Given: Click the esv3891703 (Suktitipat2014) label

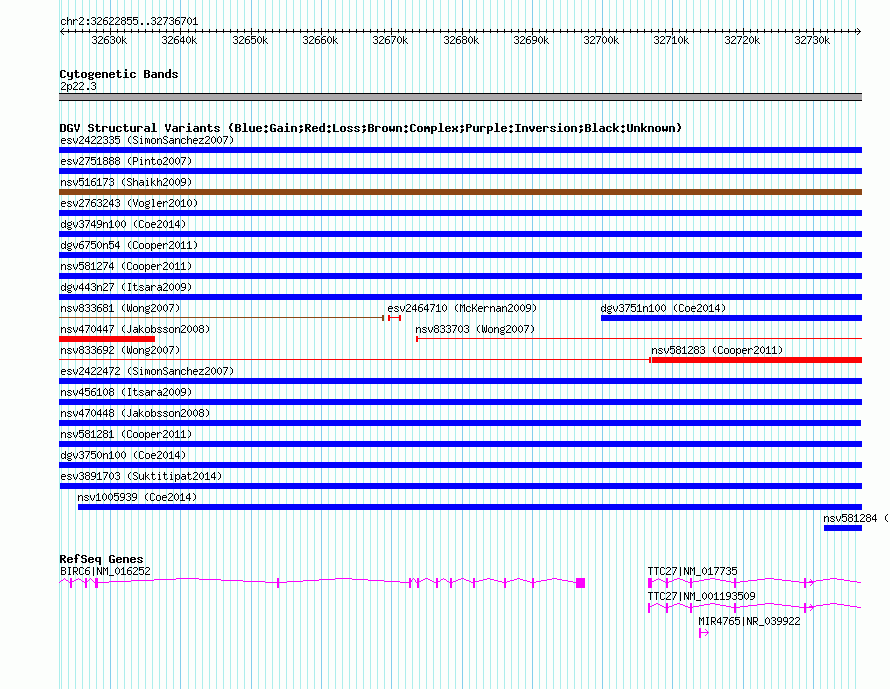Looking at the screenshot, I should tap(141, 476).
